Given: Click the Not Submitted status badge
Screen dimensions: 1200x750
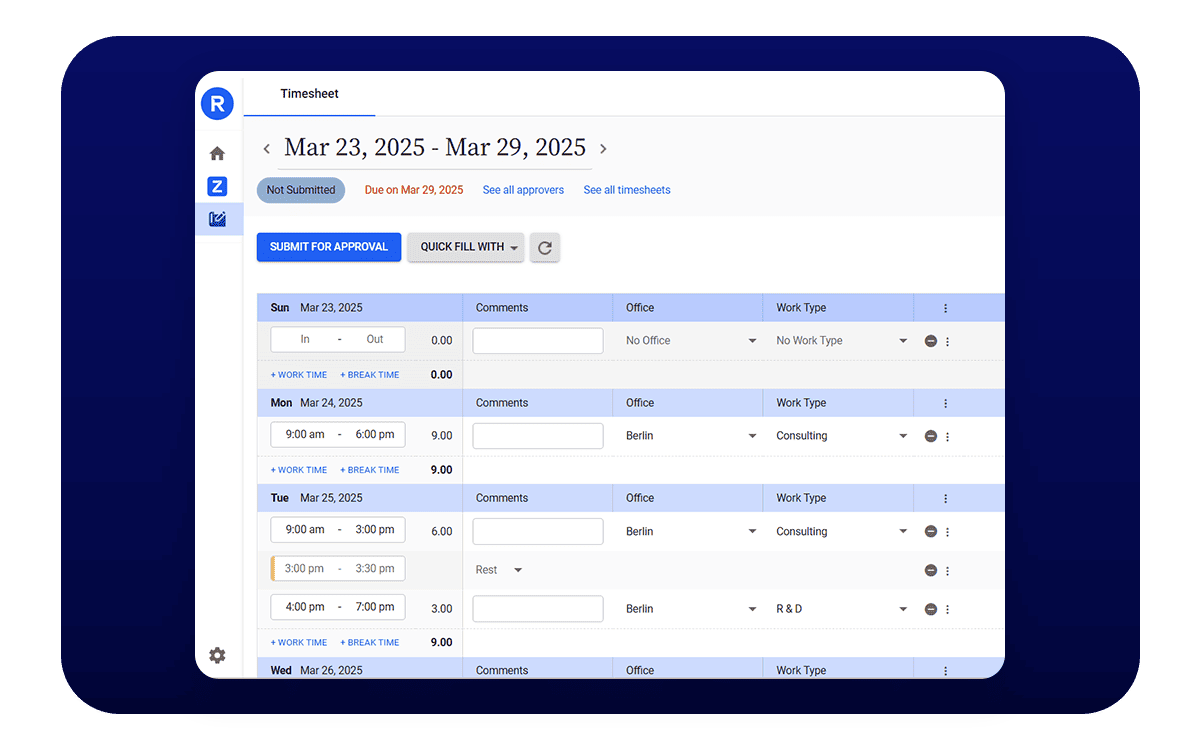Looking at the screenshot, I should (x=301, y=190).
